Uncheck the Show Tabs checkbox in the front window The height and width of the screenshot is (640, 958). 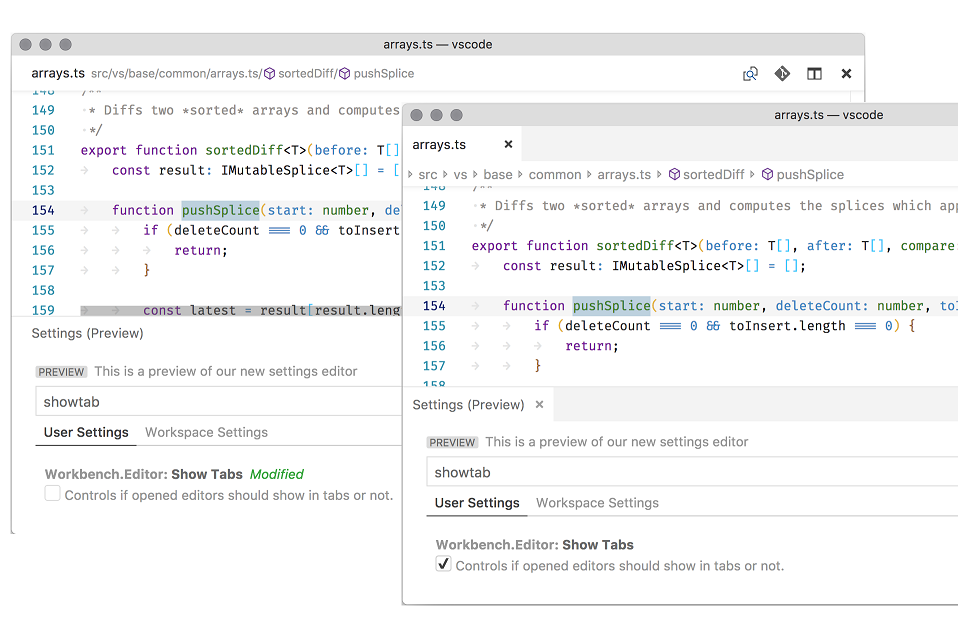pos(443,563)
